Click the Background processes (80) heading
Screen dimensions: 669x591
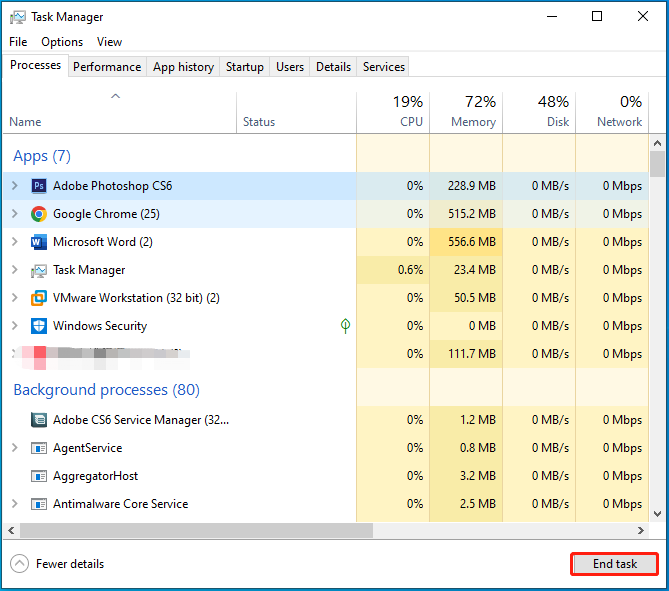coord(107,390)
